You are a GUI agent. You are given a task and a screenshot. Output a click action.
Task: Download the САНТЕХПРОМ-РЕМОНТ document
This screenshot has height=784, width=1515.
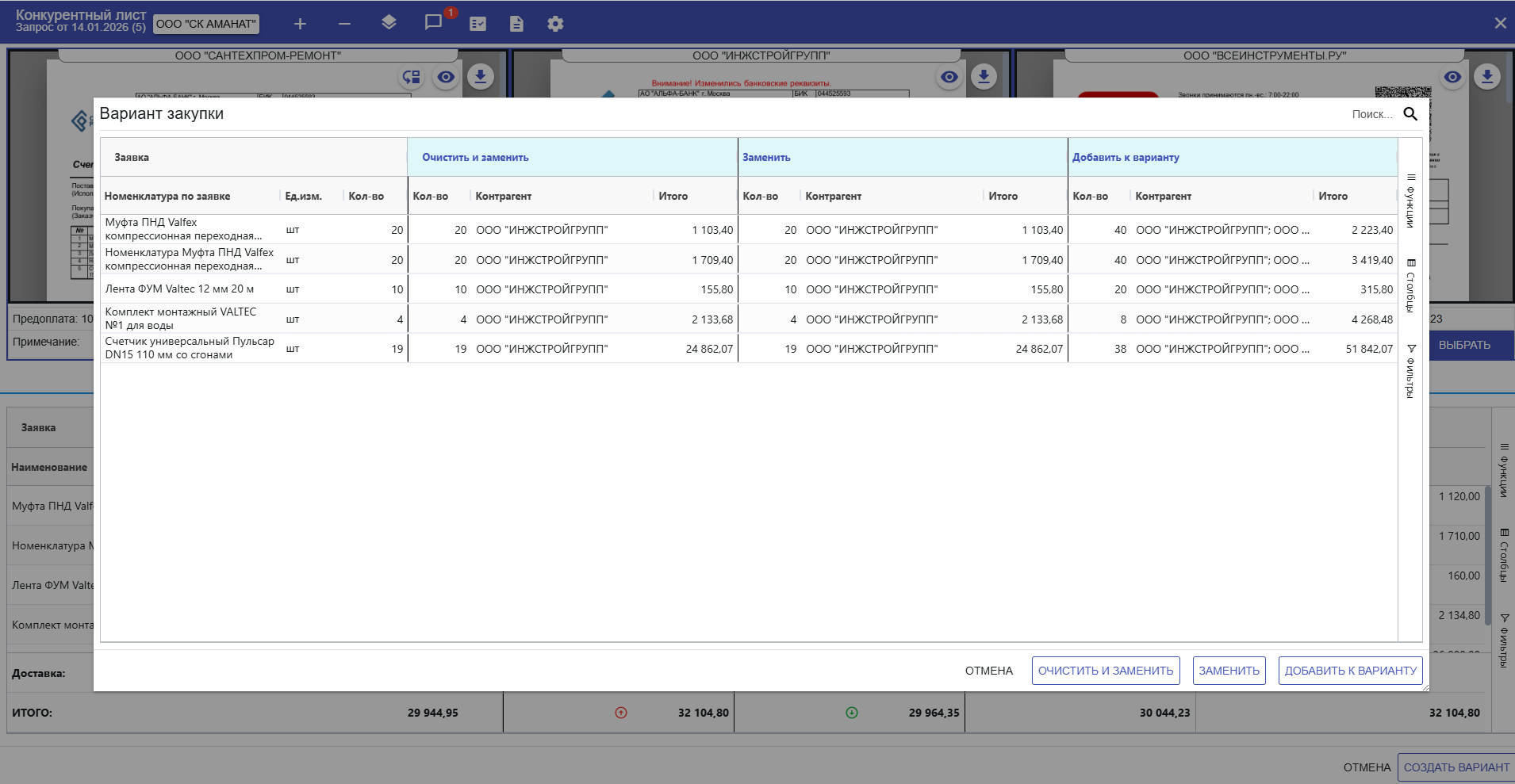[480, 77]
